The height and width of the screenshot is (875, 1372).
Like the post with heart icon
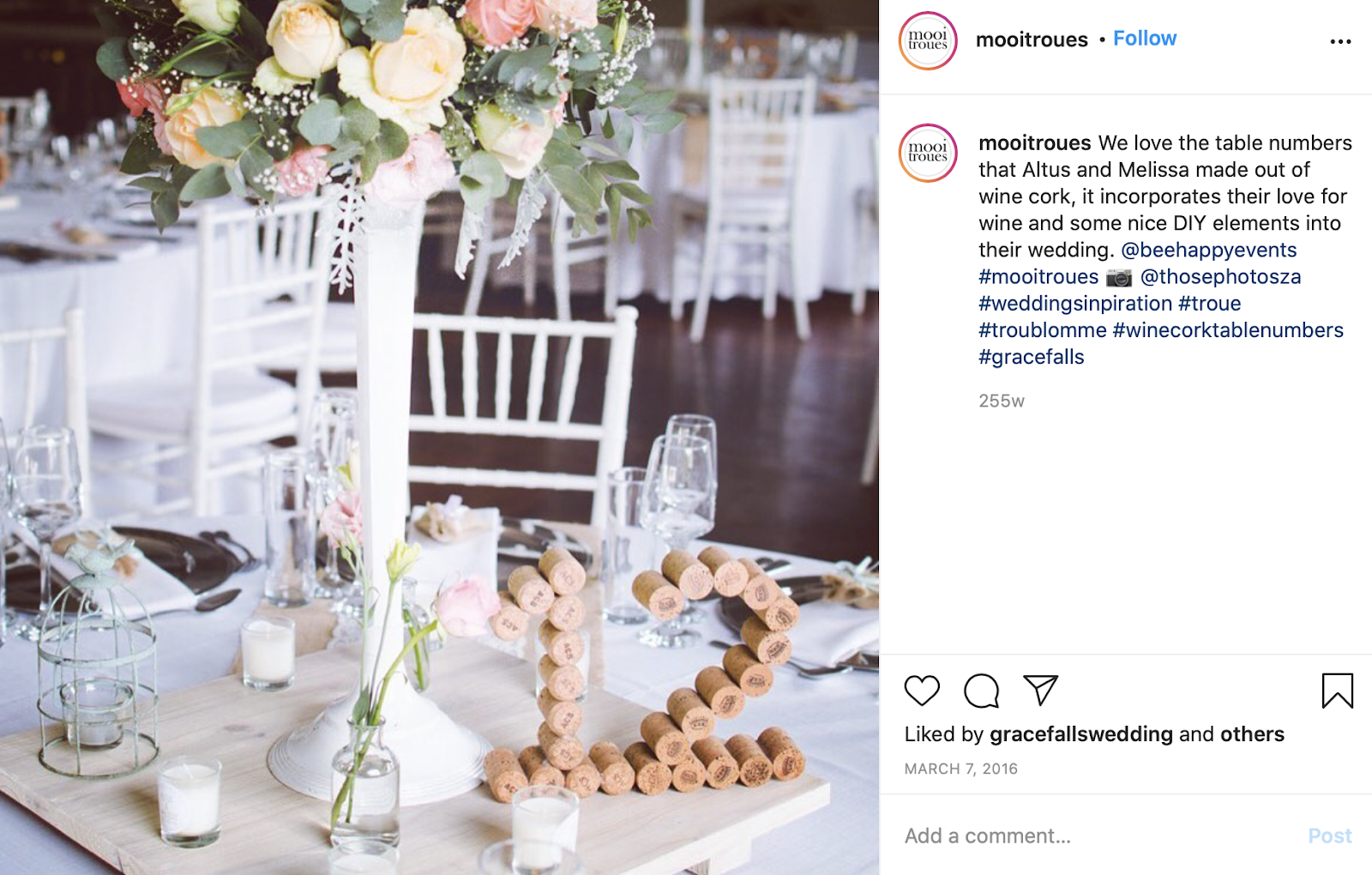(x=922, y=691)
